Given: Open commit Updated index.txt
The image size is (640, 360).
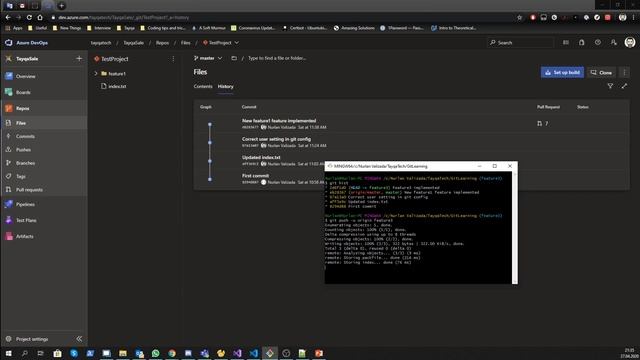Looking at the screenshot, I should pyautogui.click(x=261, y=158).
